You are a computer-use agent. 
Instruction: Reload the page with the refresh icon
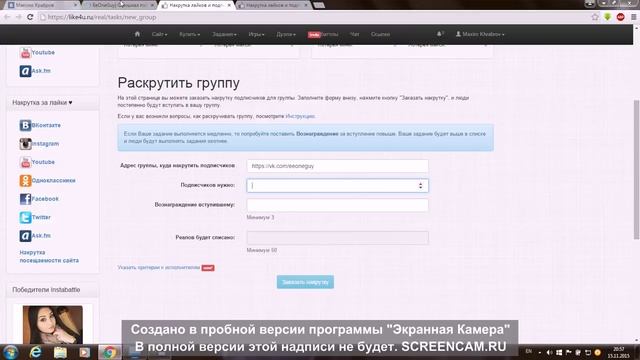click(30, 17)
